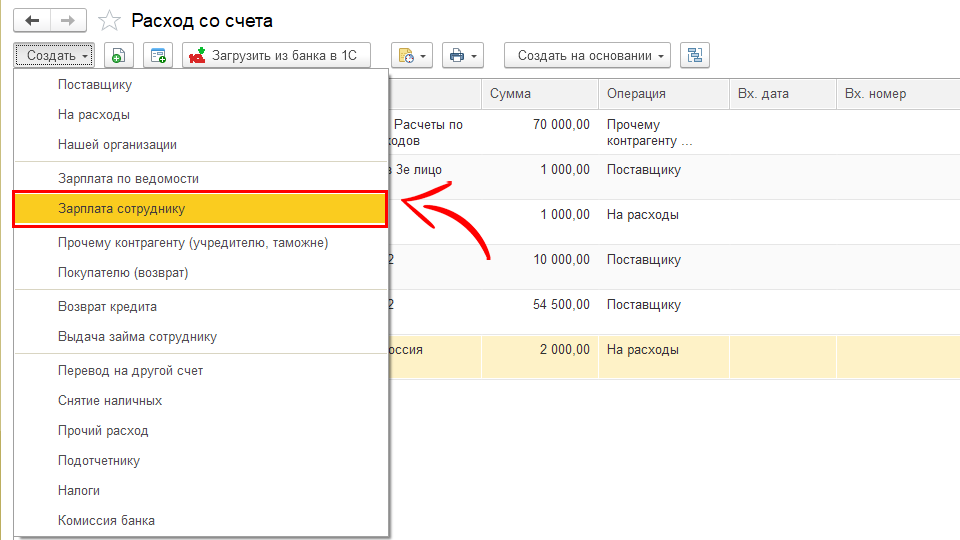Screen dimensions: 960x540
Task: Pick Выдача займа сотруднику menu item
Action: tap(137, 336)
